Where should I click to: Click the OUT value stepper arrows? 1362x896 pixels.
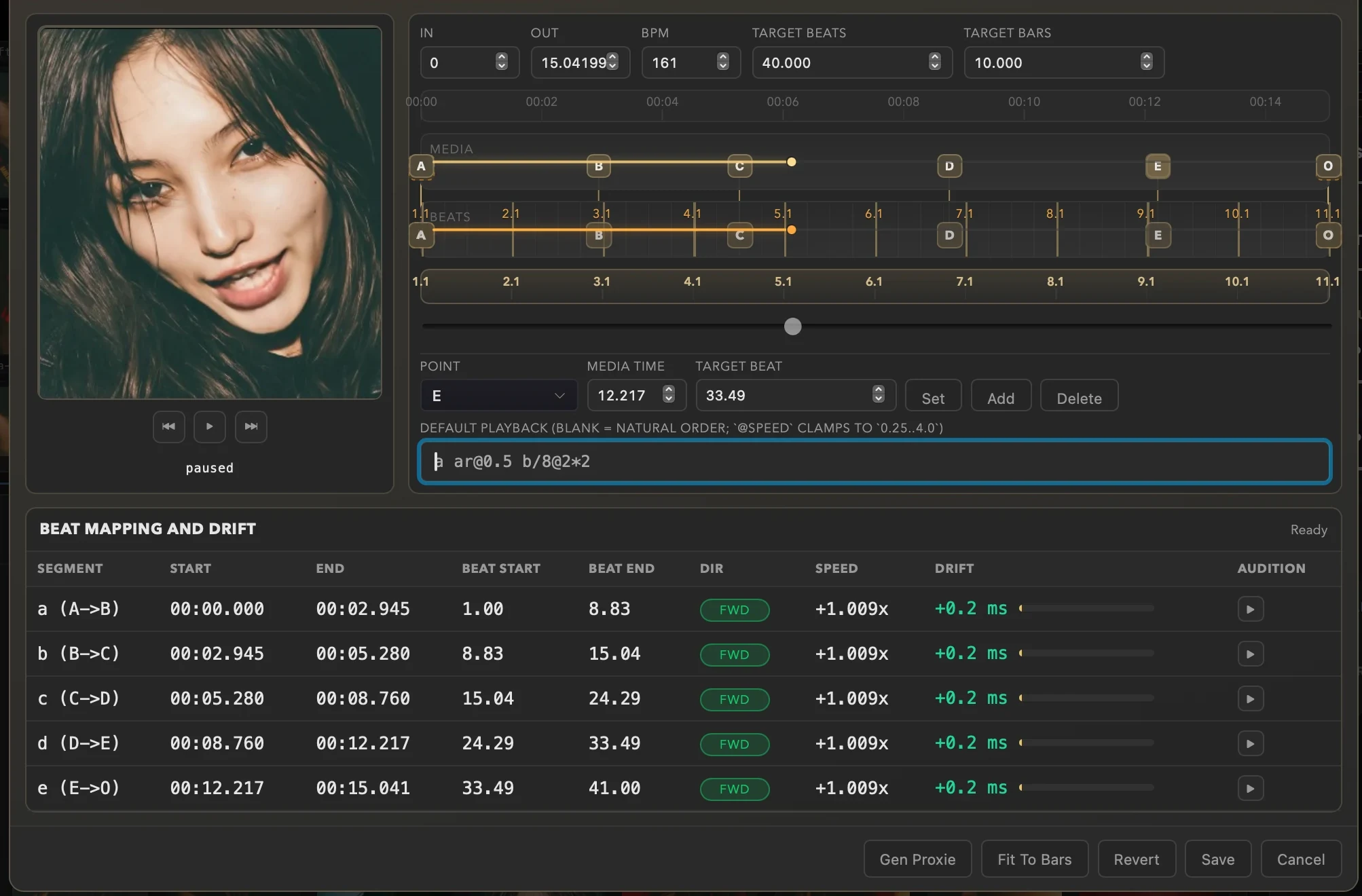[612, 62]
